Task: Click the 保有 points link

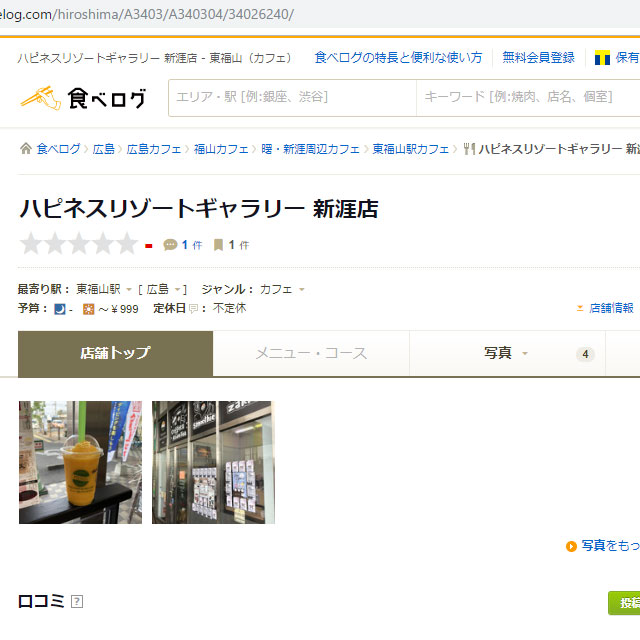Action: [x=627, y=58]
